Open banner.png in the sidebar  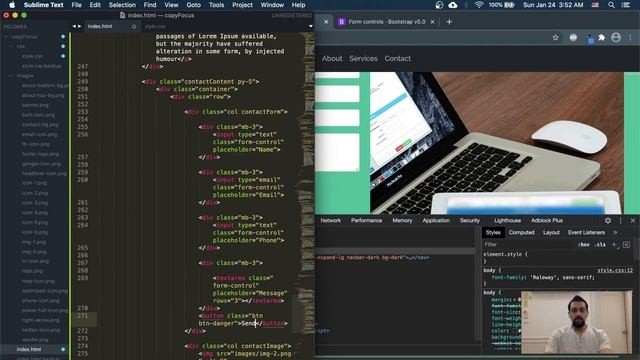click(35, 105)
